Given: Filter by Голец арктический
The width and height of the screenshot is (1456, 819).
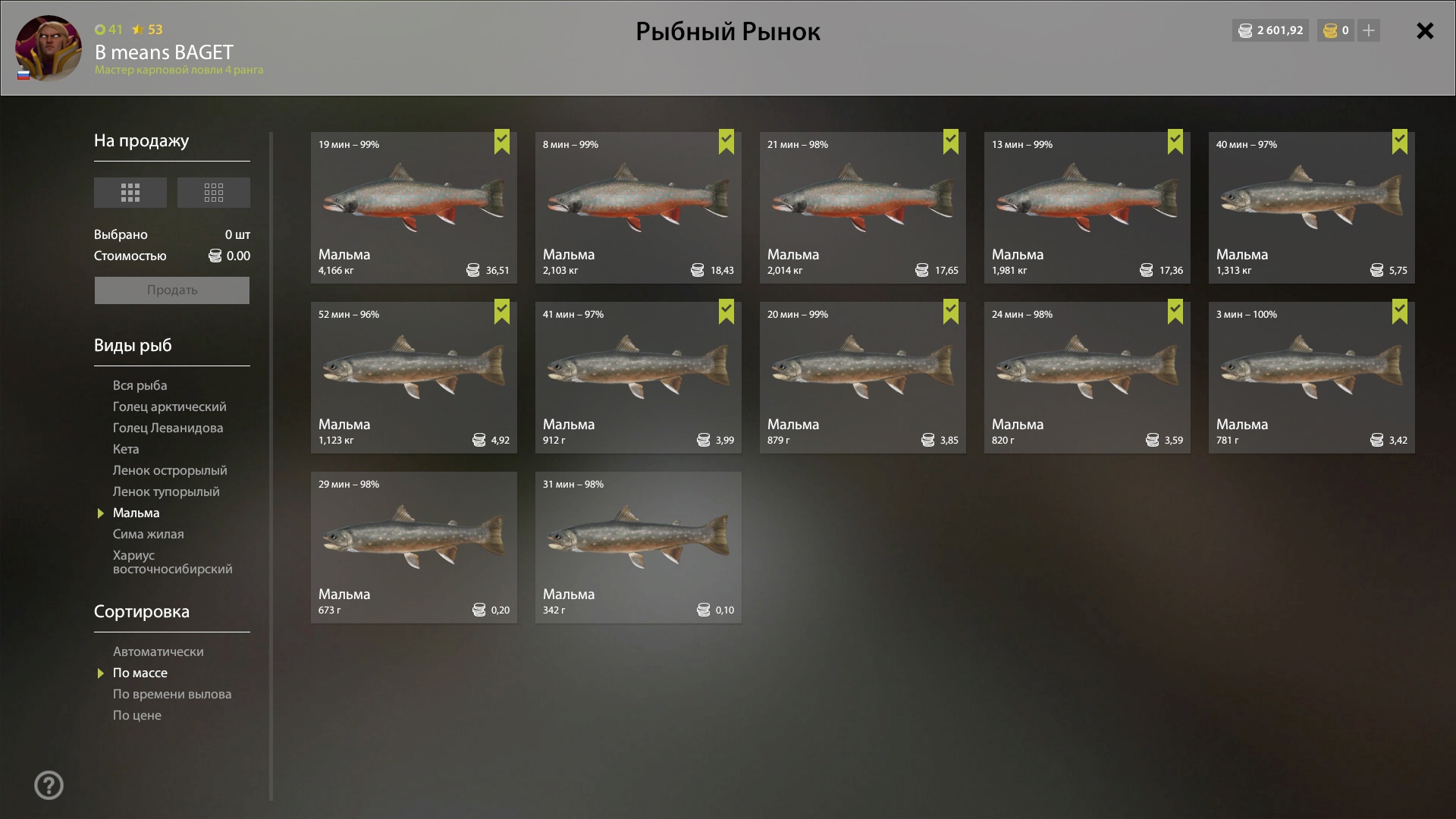Looking at the screenshot, I should (170, 406).
